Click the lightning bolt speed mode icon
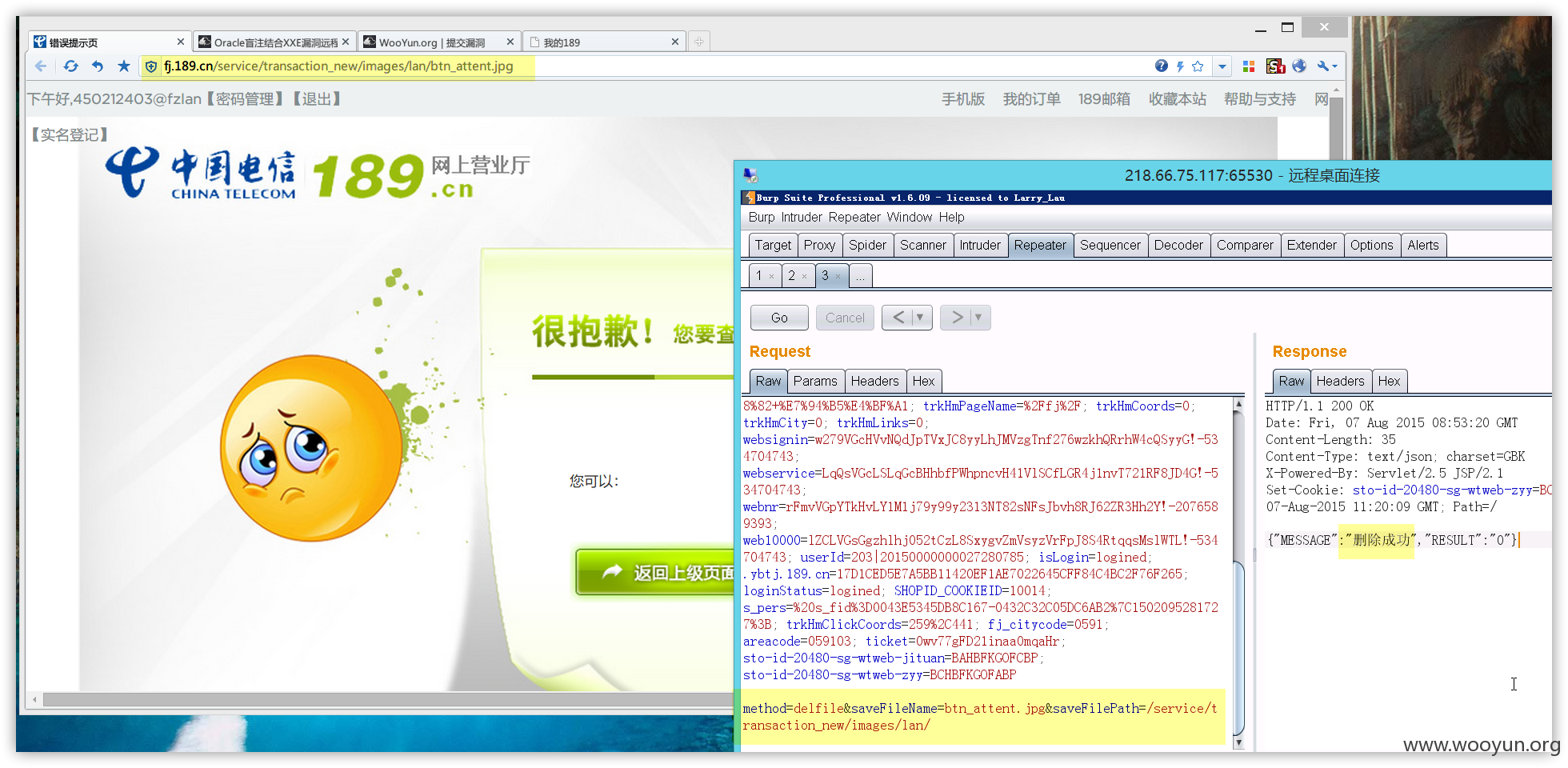 [x=1180, y=66]
